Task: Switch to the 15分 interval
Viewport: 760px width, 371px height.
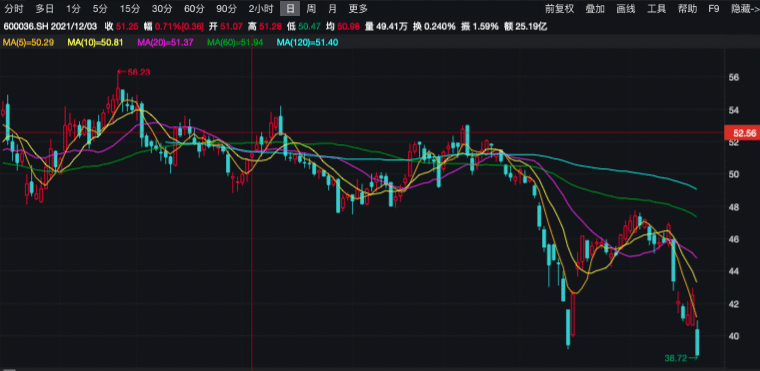Action: (129, 8)
